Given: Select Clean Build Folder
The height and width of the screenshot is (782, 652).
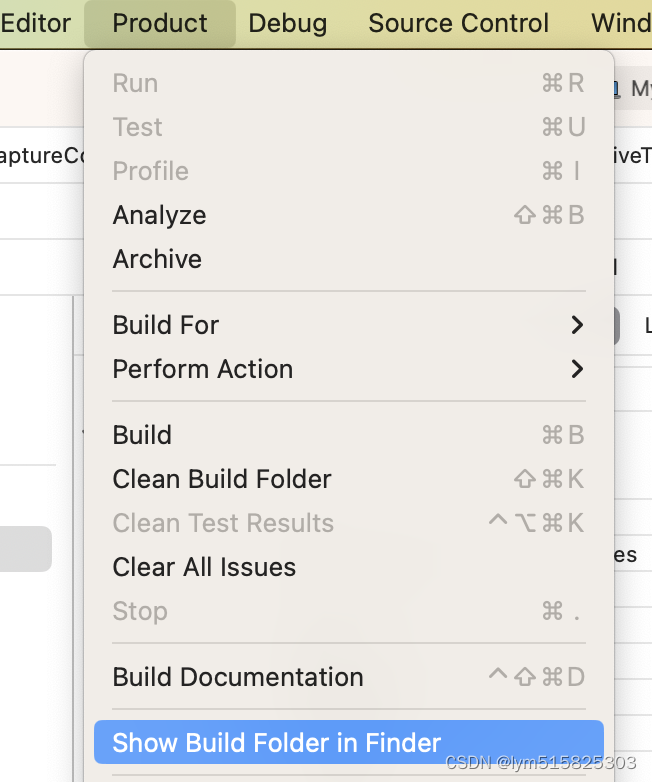Looking at the screenshot, I should tap(222, 479).
